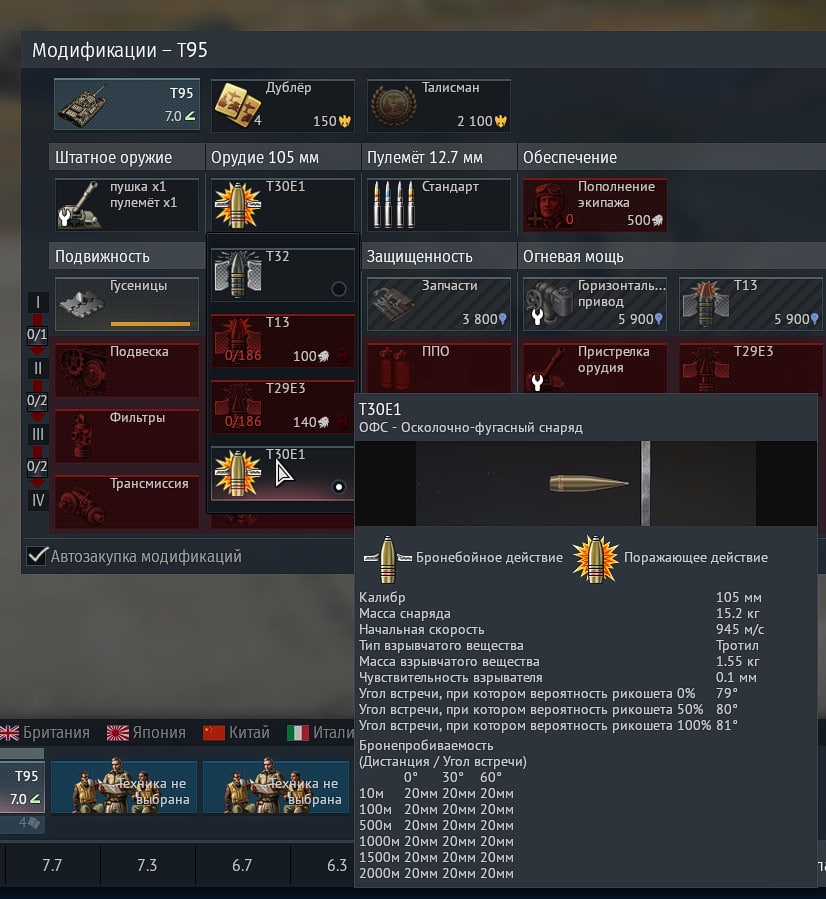Select the Трансмиссия transmission modification

[127, 502]
